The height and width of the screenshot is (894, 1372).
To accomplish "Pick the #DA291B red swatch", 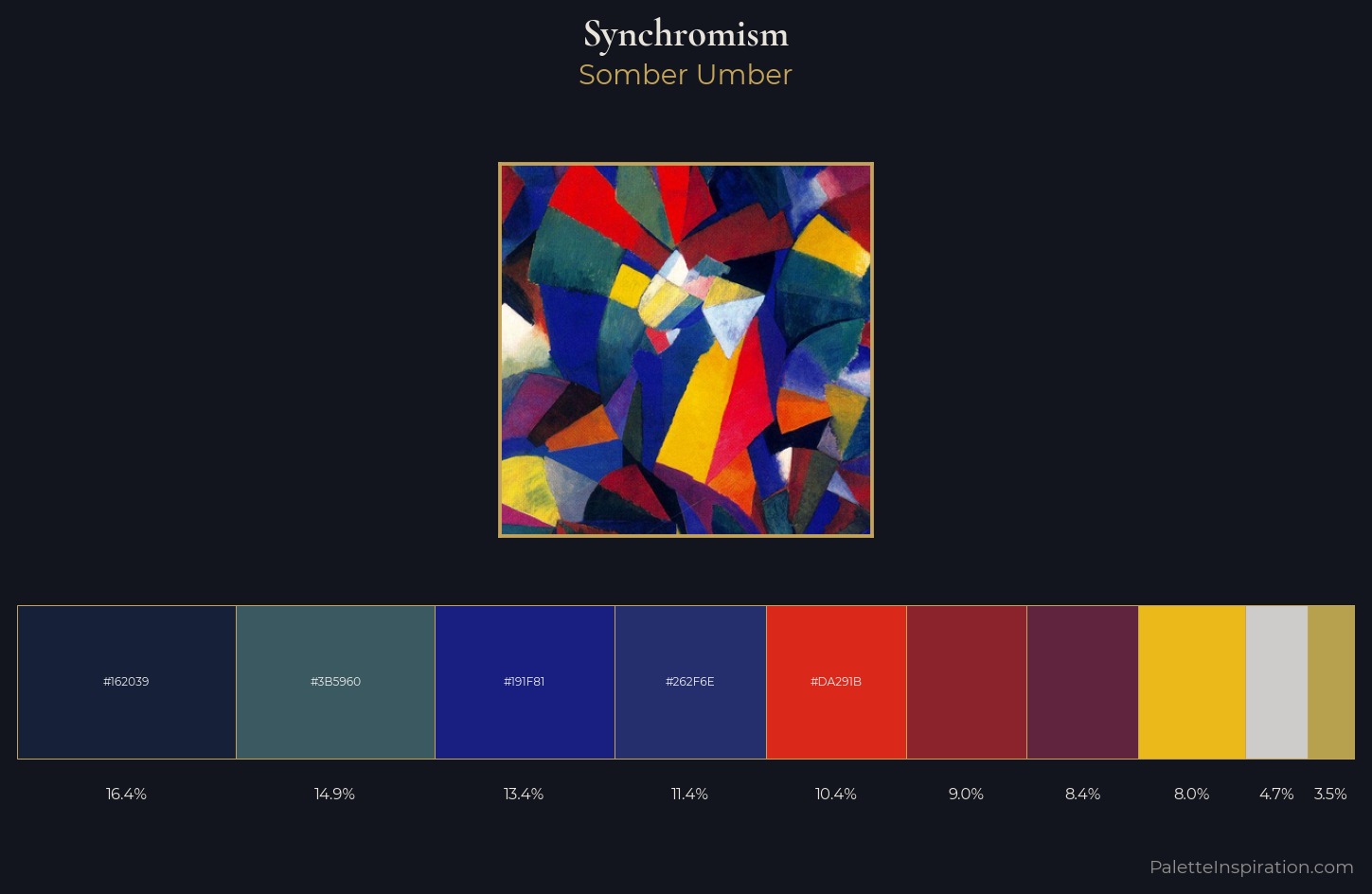I will [836, 682].
